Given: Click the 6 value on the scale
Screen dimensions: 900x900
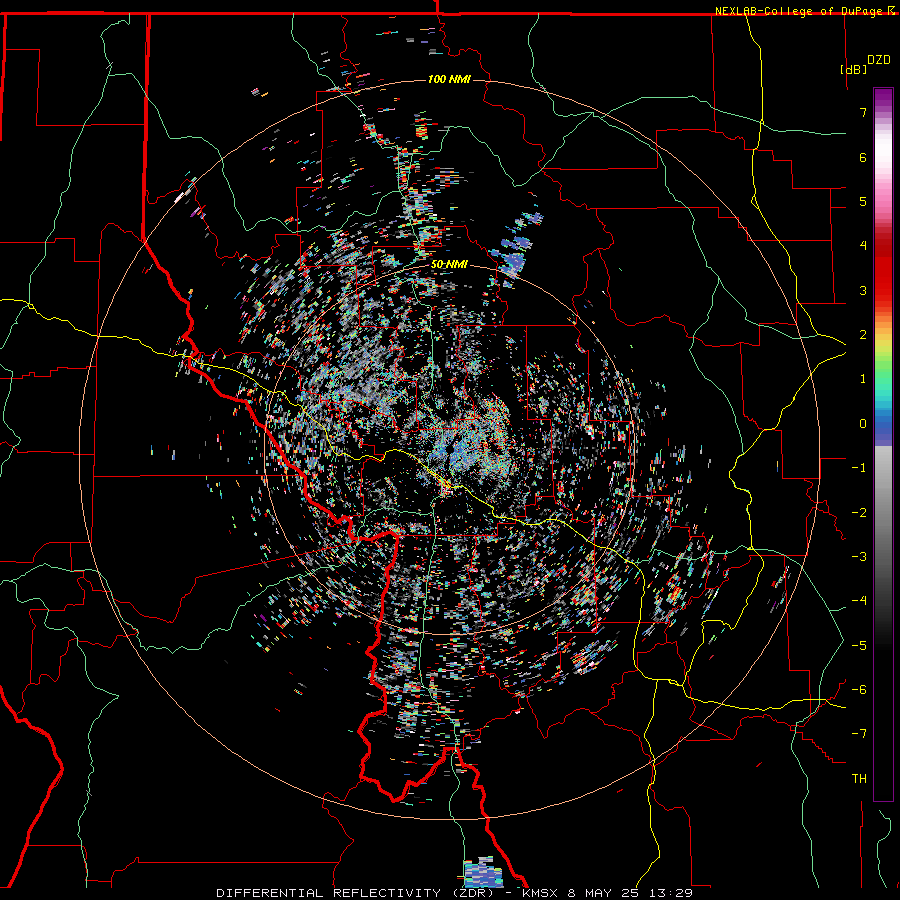Looking at the screenshot, I should click(x=863, y=157).
